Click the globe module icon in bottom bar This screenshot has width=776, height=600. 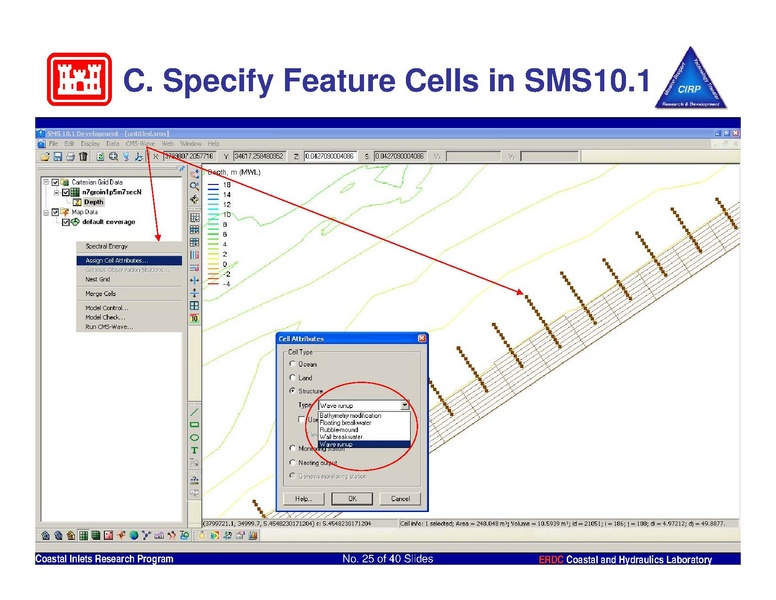[134, 535]
